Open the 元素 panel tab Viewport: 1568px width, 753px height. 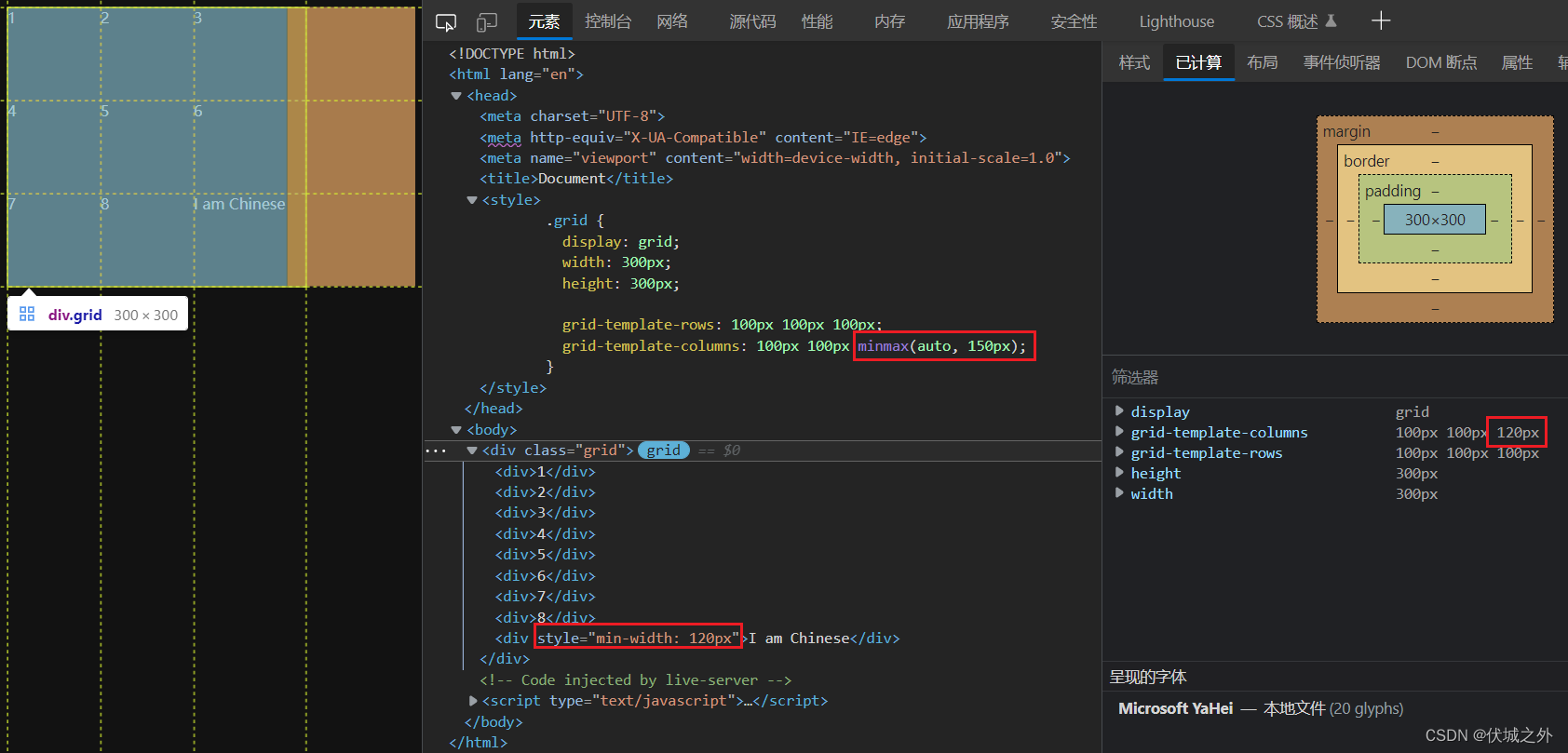click(544, 21)
